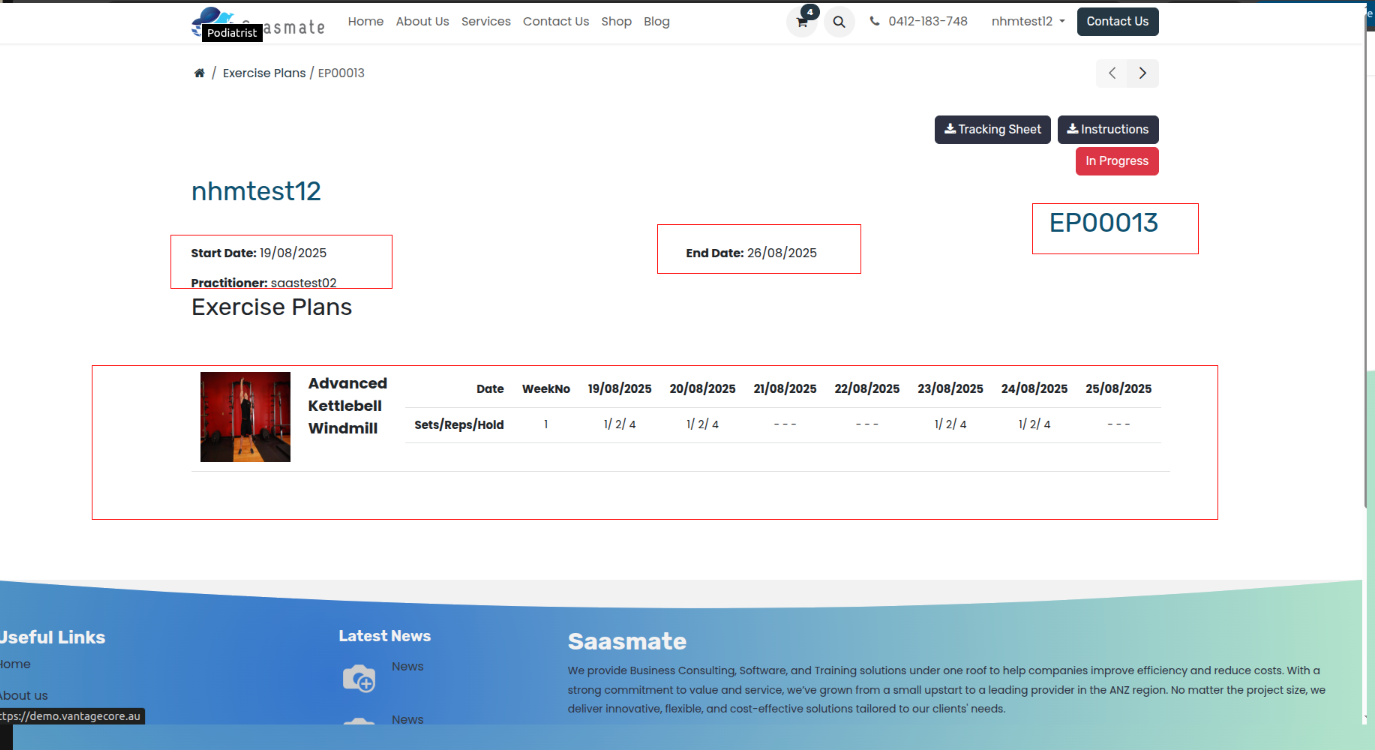Click the search magnifier icon
Viewport: 1375px width, 750px height.
click(x=839, y=22)
